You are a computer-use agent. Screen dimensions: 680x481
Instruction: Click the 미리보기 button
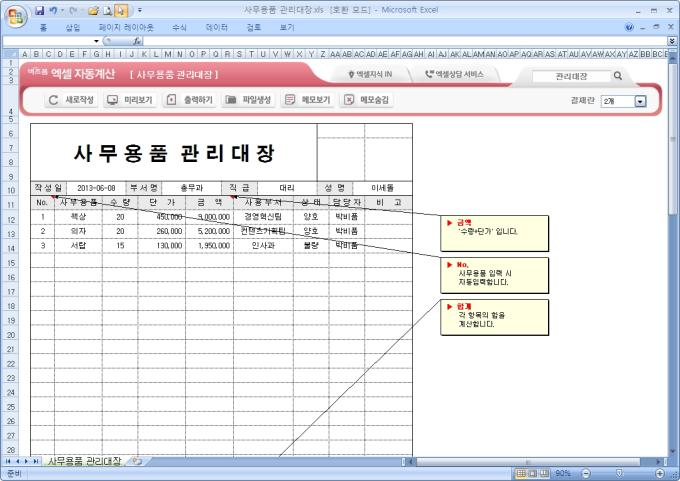tap(130, 100)
